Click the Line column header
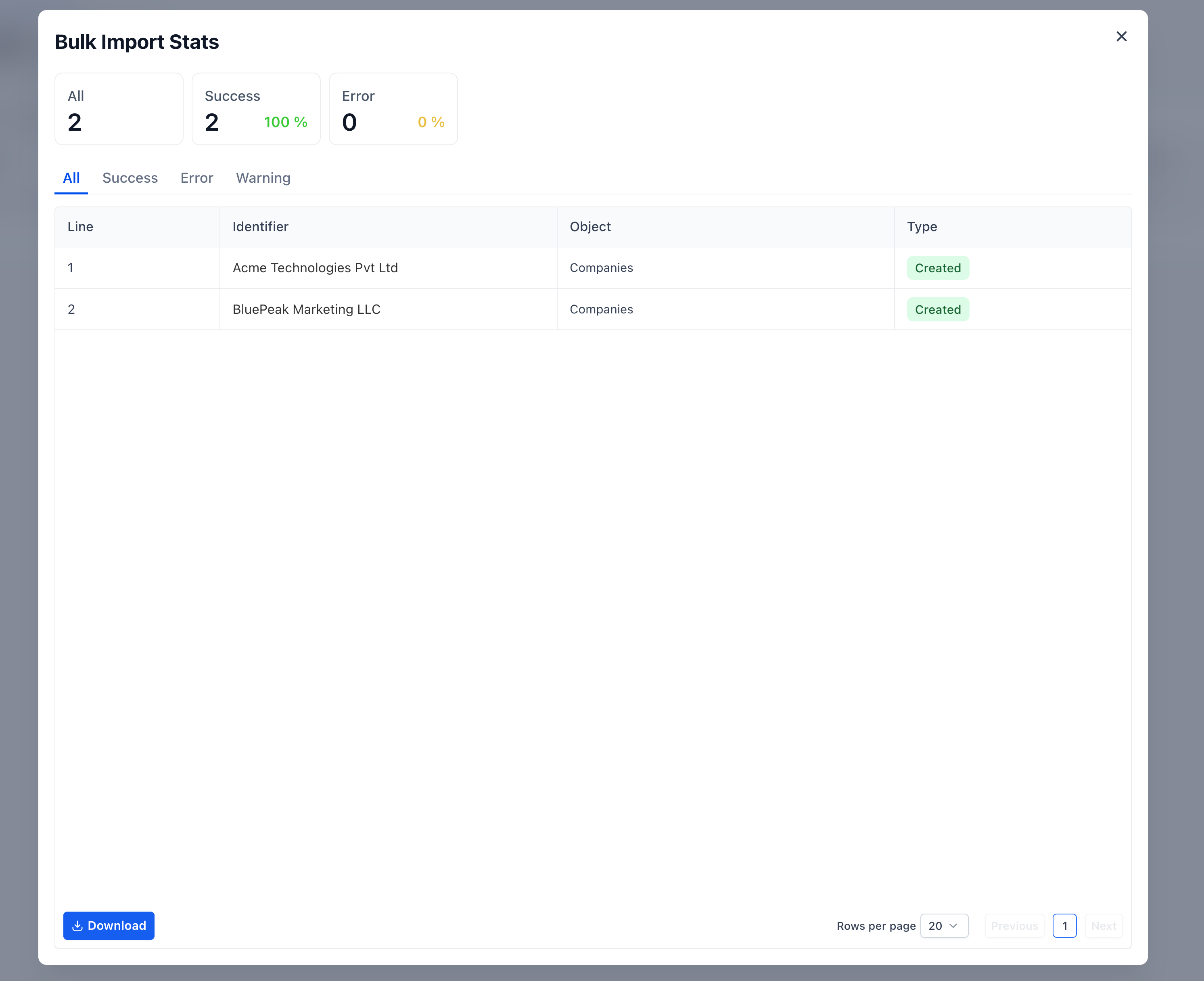 pos(80,227)
